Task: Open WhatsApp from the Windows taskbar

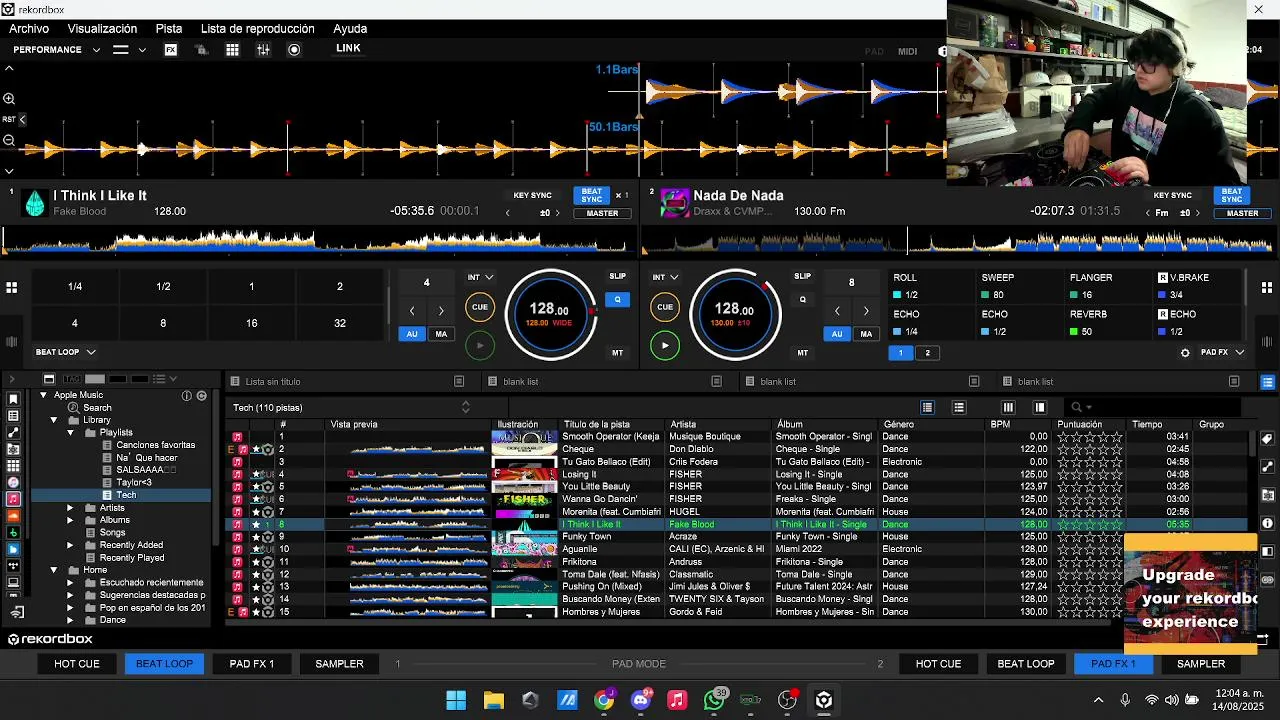Action: [x=714, y=700]
